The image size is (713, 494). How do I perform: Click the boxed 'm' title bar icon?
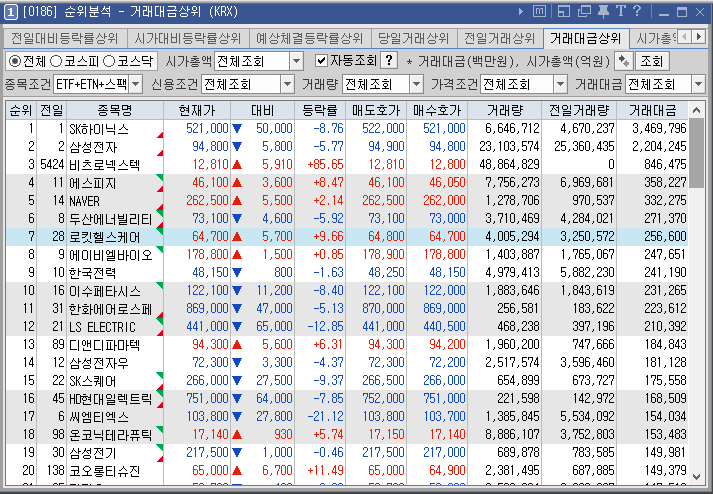tap(539, 11)
